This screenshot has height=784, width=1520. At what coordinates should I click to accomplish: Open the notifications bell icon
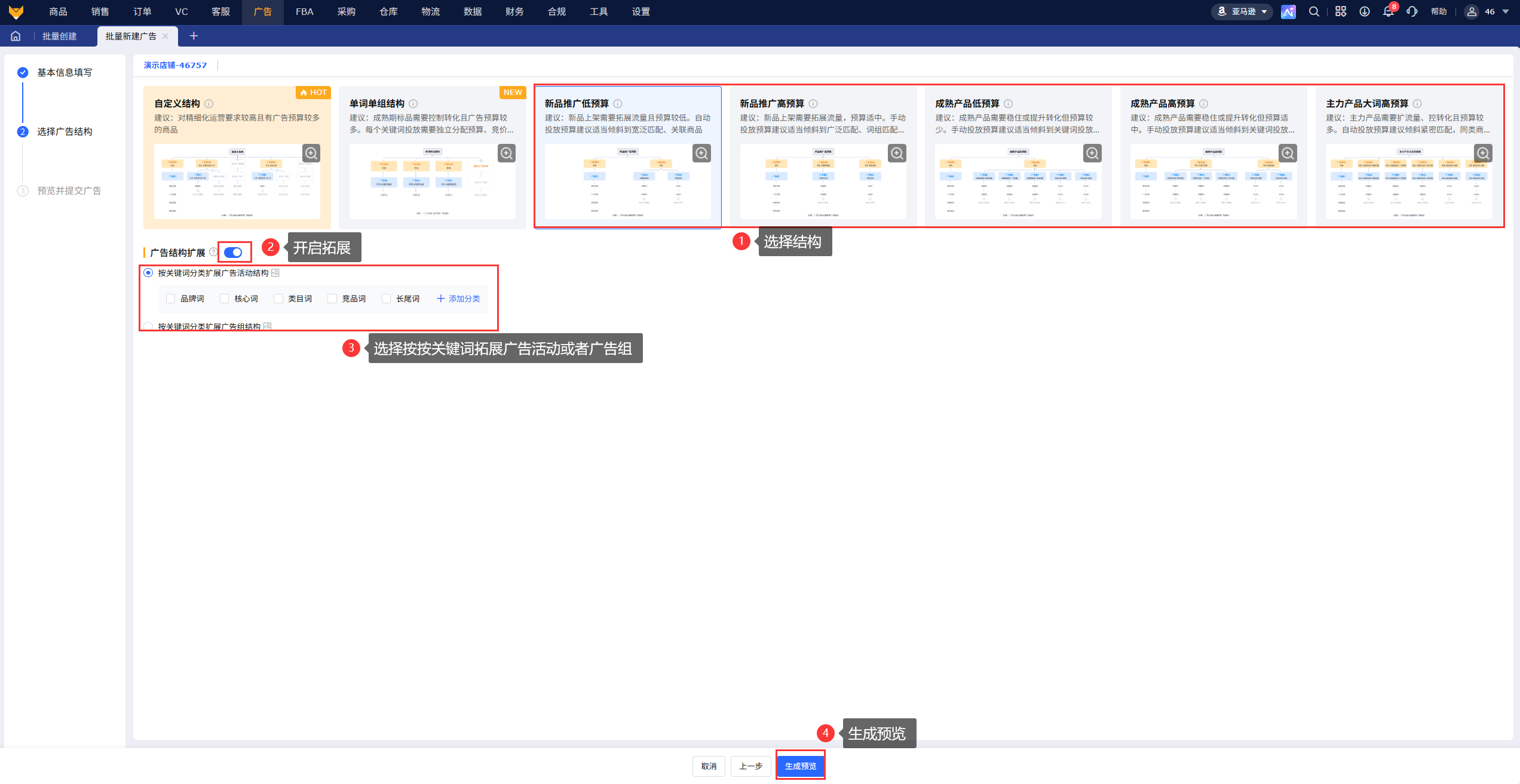point(1388,11)
